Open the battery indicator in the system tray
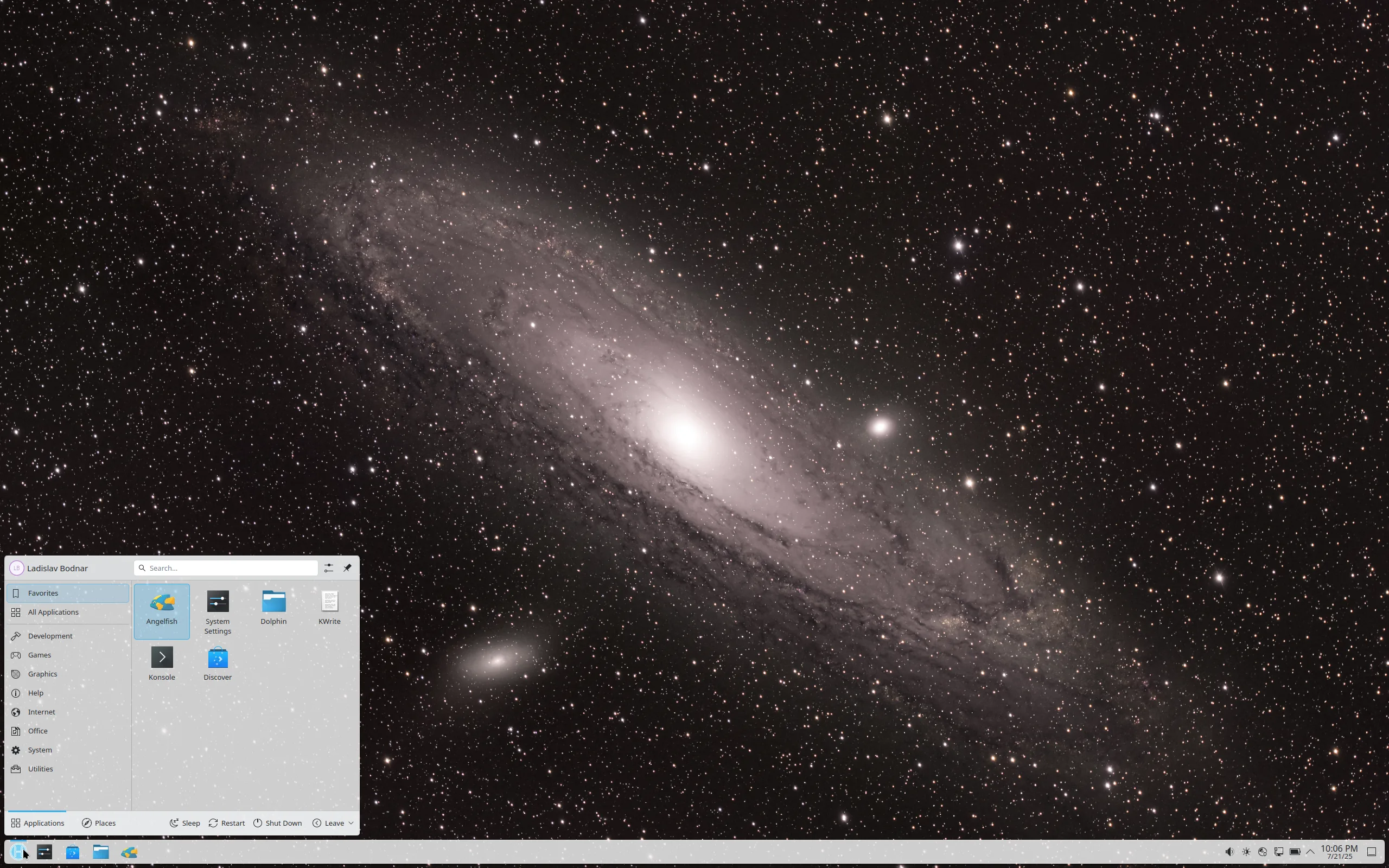This screenshot has width=1389, height=868. pyautogui.click(x=1295, y=852)
